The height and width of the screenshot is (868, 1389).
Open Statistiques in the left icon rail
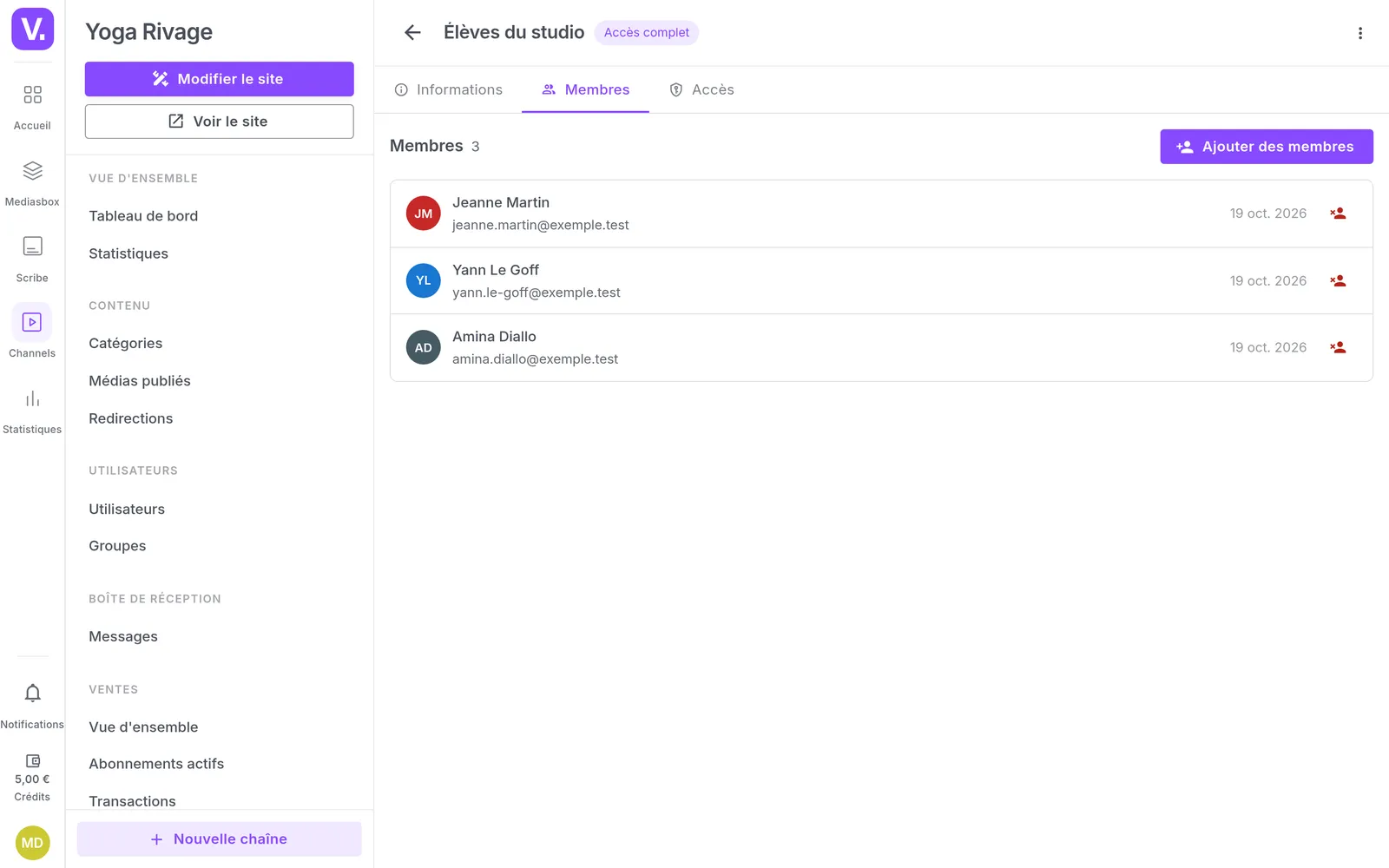pyautogui.click(x=32, y=411)
